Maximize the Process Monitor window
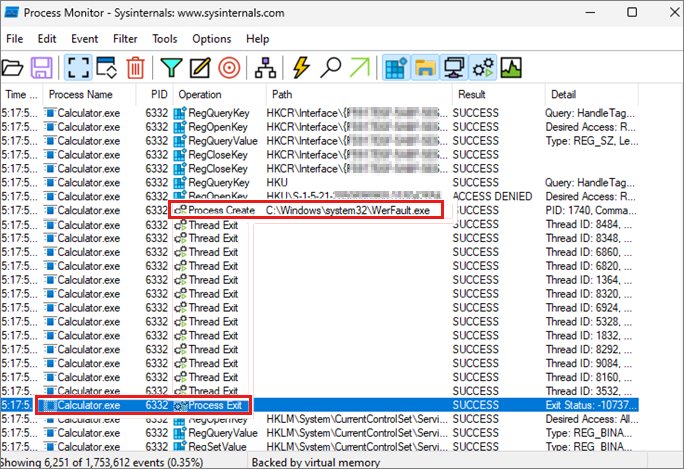 pyautogui.click(x=632, y=12)
